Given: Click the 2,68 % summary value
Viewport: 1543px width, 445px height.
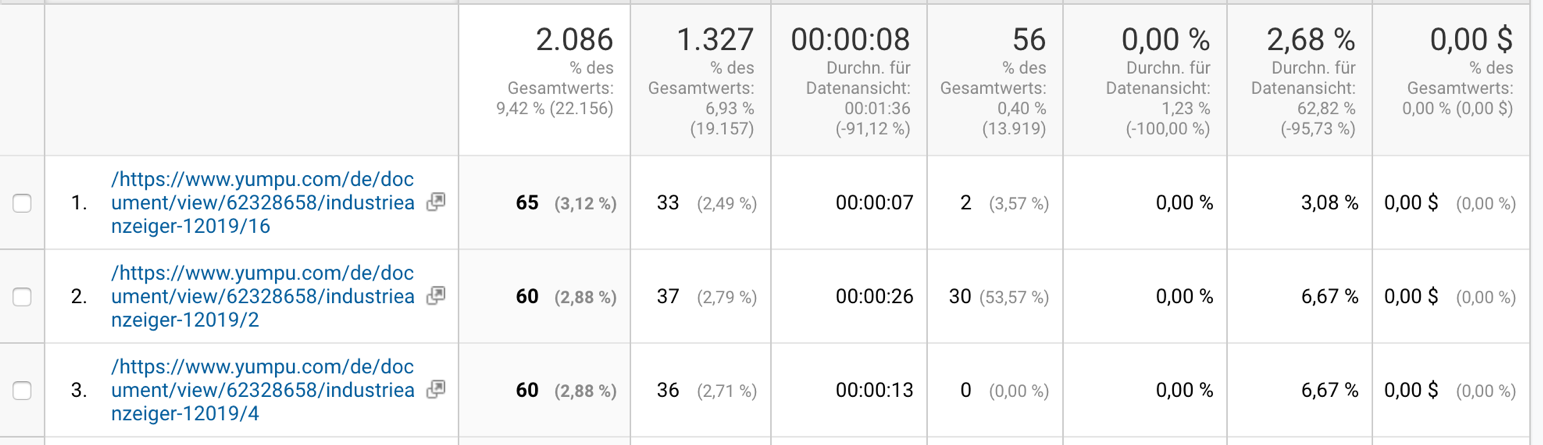Looking at the screenshot, I should tap(1311, 40).
